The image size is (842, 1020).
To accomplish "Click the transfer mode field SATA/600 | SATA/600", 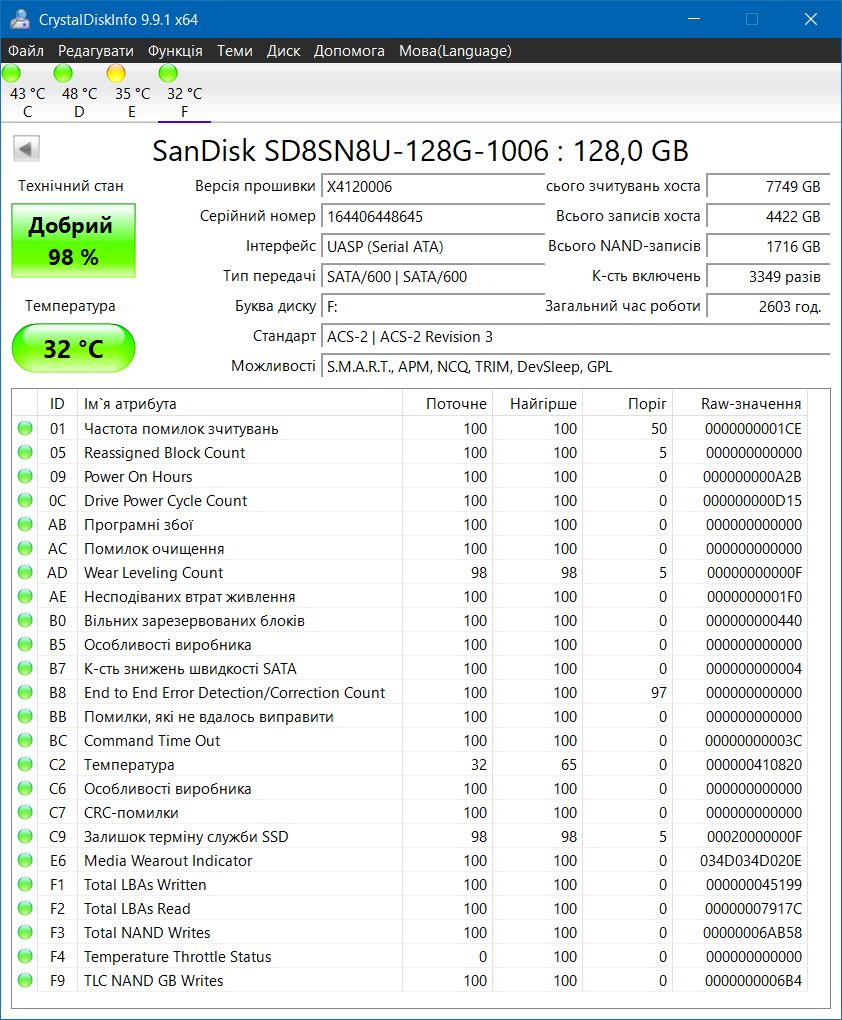I will point(433,276).
